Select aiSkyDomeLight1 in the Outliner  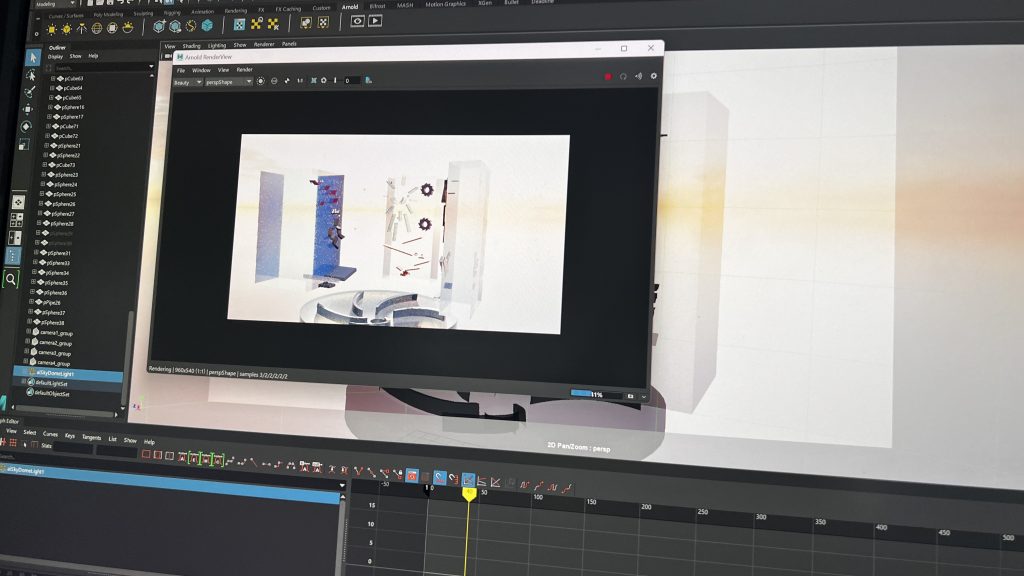pyautogui.click(x=69, y=374)
